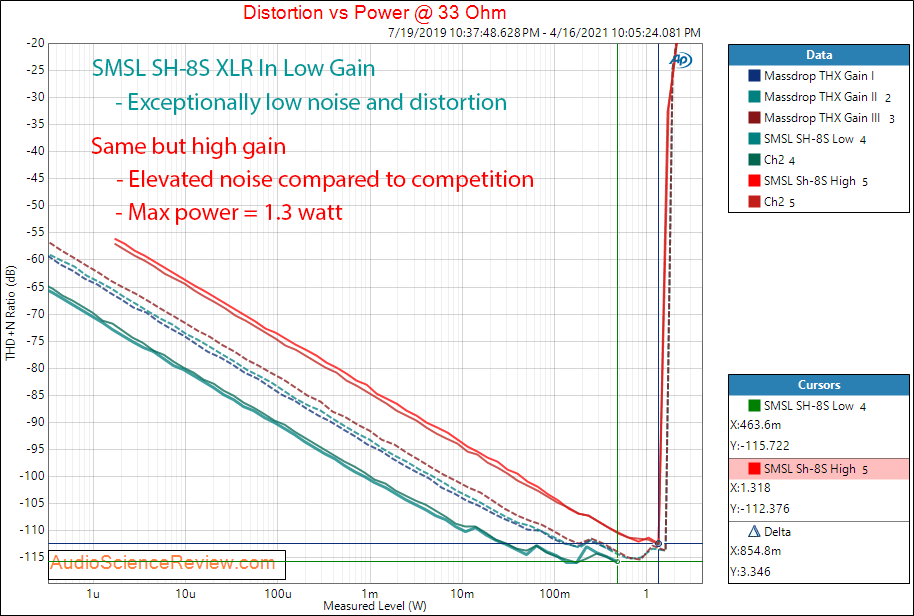Select the Massdrop THX Gain III color swatch
This screenshot has height=616, width=914.
point(754,118)
